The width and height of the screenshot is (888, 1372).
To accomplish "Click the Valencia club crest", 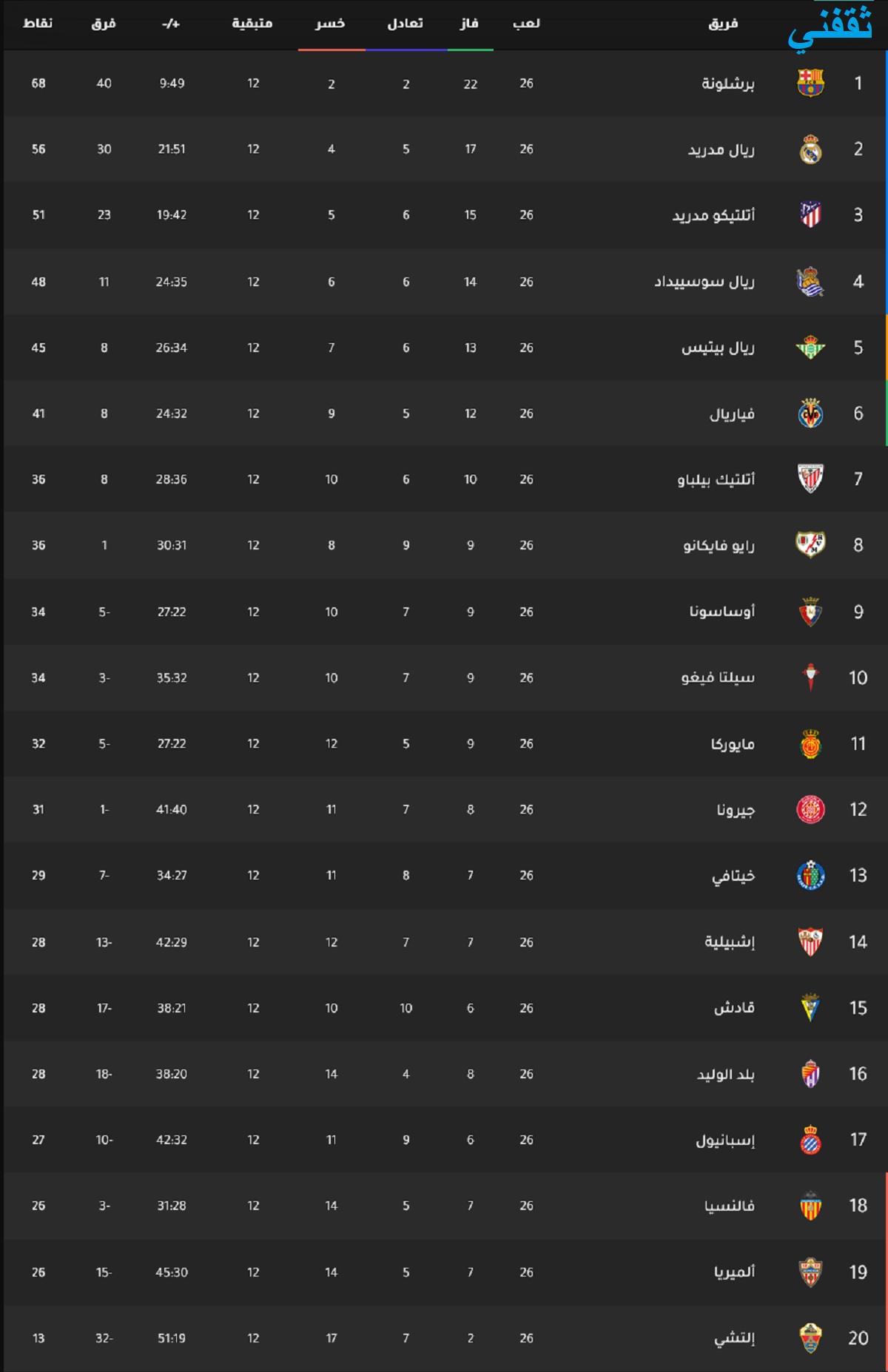I will 810,1206.
